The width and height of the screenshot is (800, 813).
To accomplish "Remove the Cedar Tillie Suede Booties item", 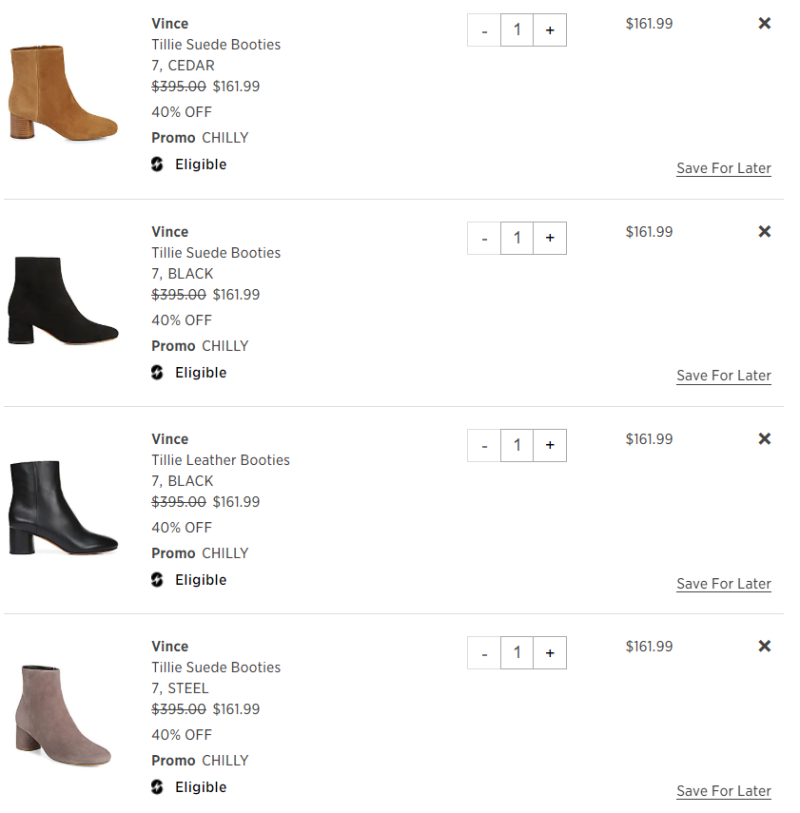I will (x=765, y=23).
